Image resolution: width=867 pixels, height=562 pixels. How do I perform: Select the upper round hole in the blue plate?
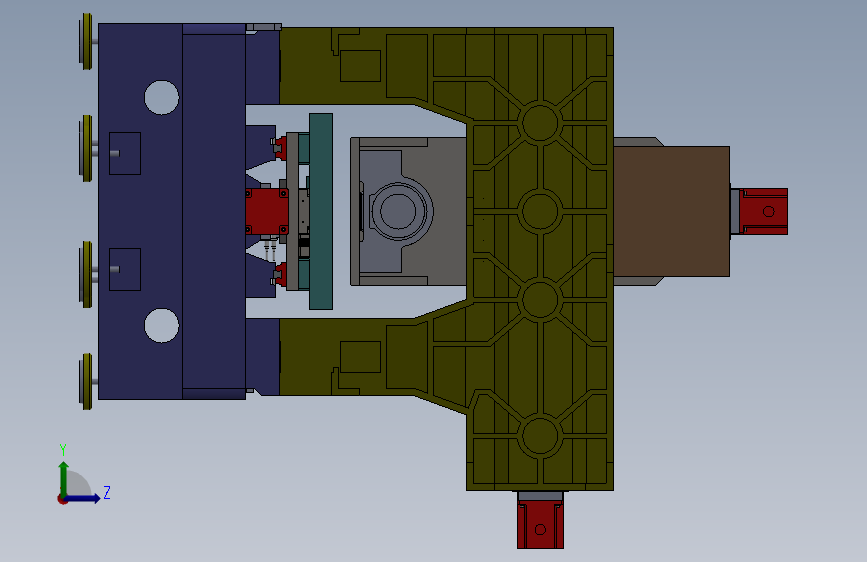click(x=161, y=97)
